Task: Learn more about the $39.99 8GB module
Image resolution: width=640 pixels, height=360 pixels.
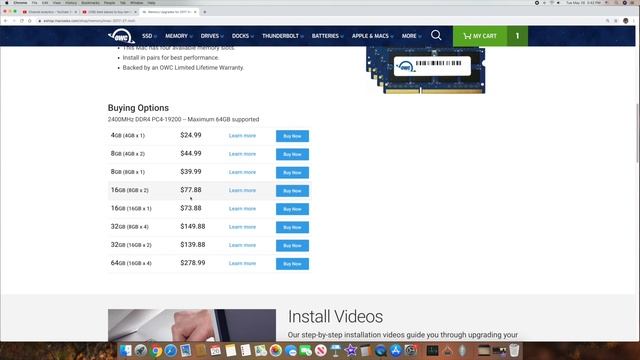Action: [242, 172]
